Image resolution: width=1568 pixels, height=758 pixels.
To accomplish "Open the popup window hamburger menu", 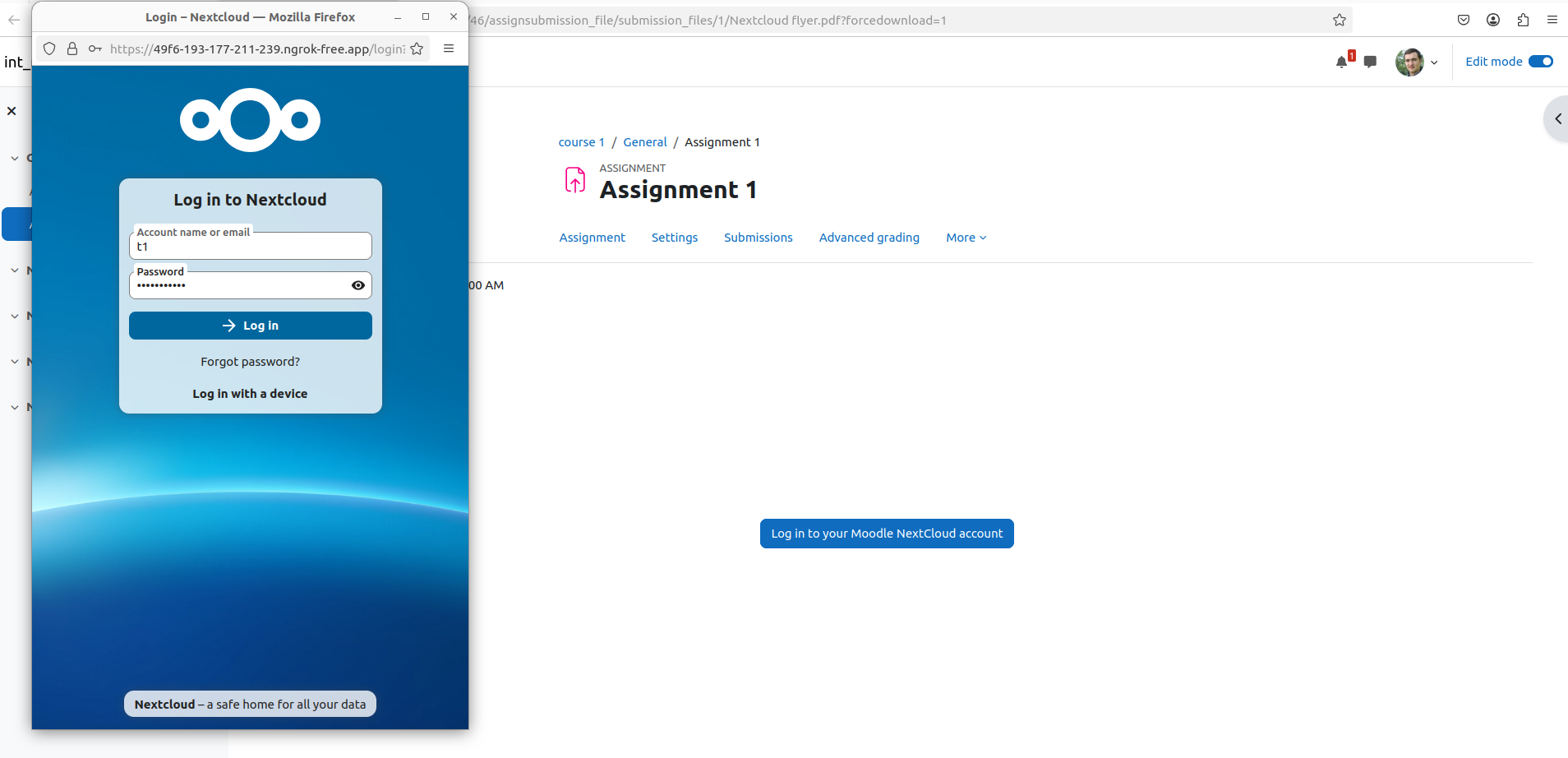I will tap(449, 49).
